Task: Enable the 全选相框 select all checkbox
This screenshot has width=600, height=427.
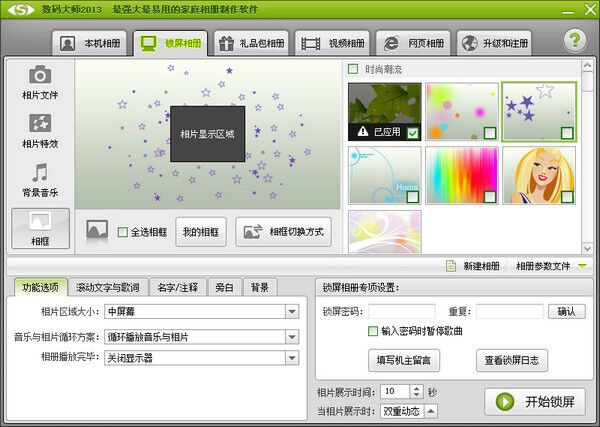Action: [x=123, y=232]
